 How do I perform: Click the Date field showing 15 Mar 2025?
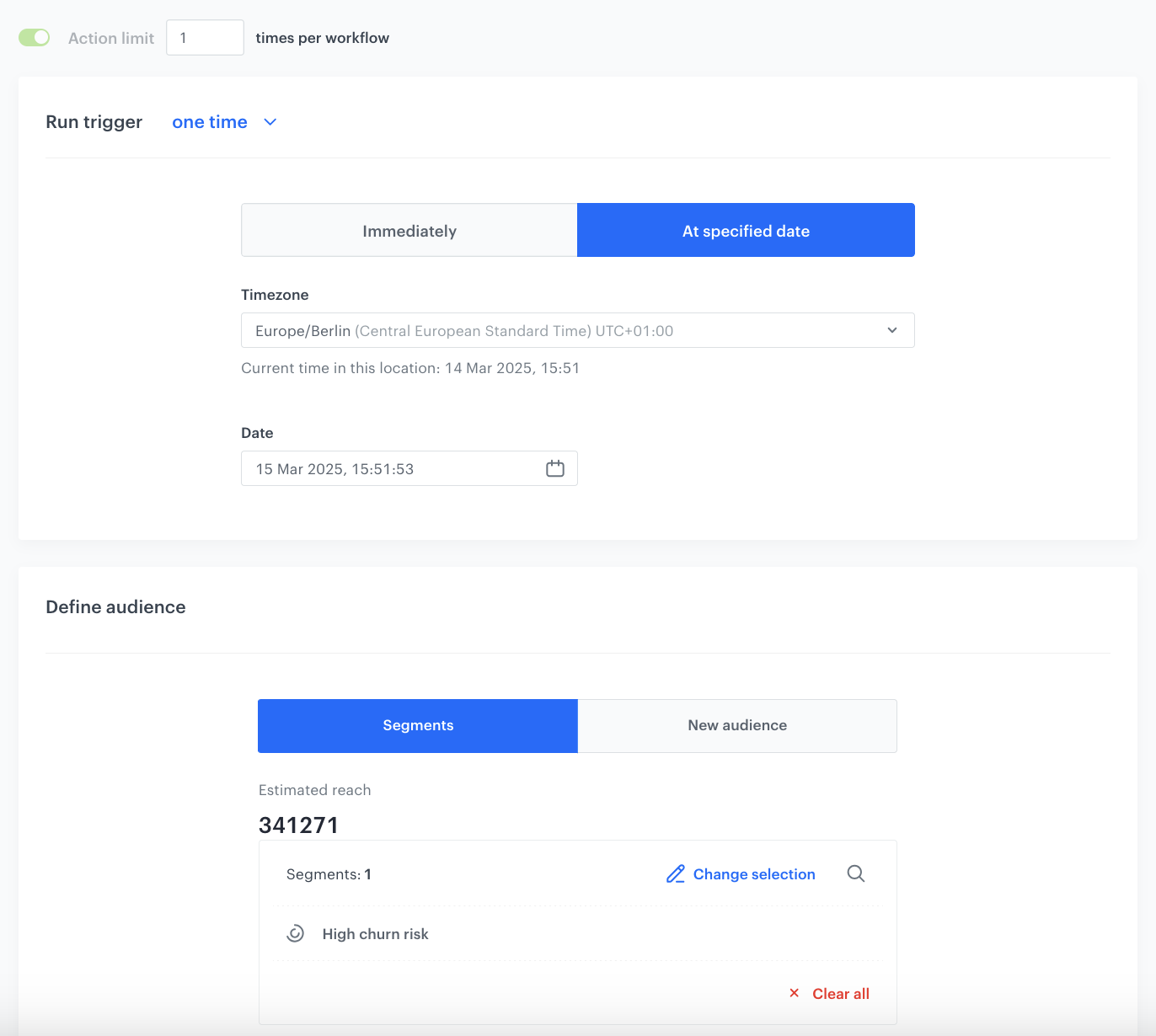click(x=388, y=469)
